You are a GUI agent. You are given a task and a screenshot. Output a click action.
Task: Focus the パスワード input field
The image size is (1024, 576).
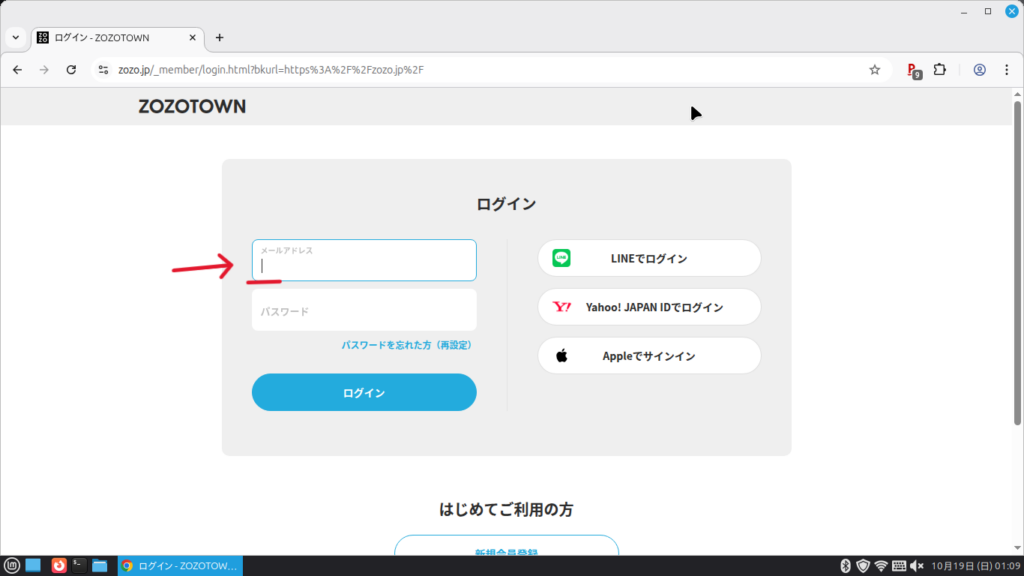[364, 311]
